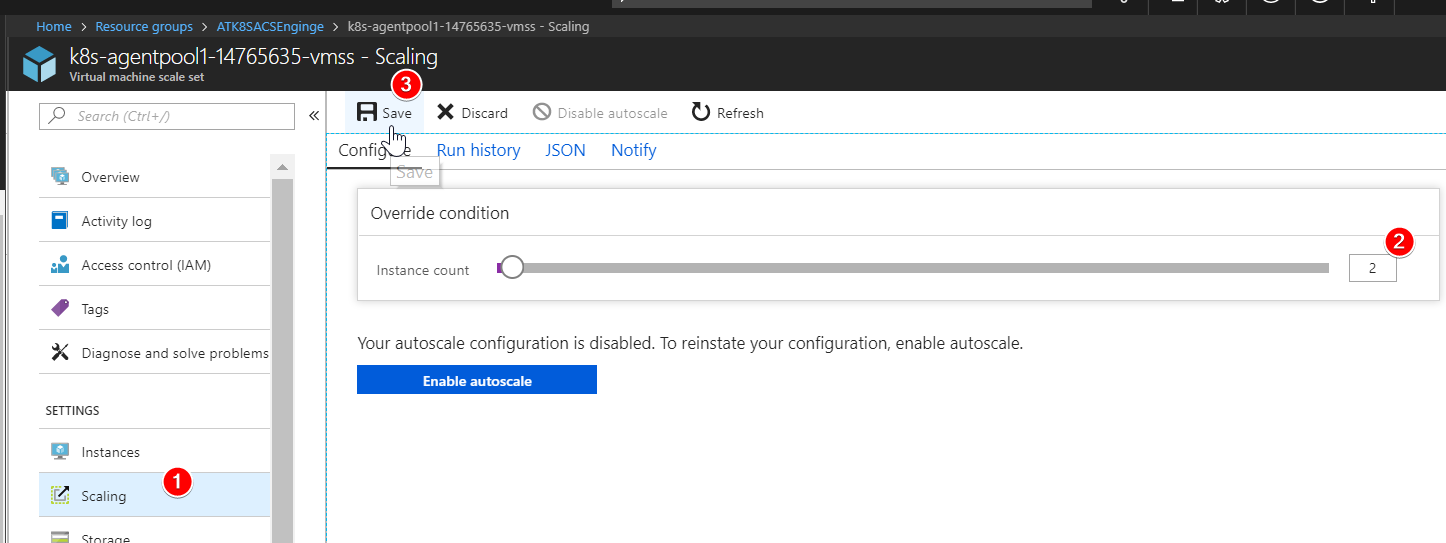Image resolution: width=1446 pixels, height=543 pixels.
Task: Click the sidebar scrollbar up arrow
Action: (282, 166)
